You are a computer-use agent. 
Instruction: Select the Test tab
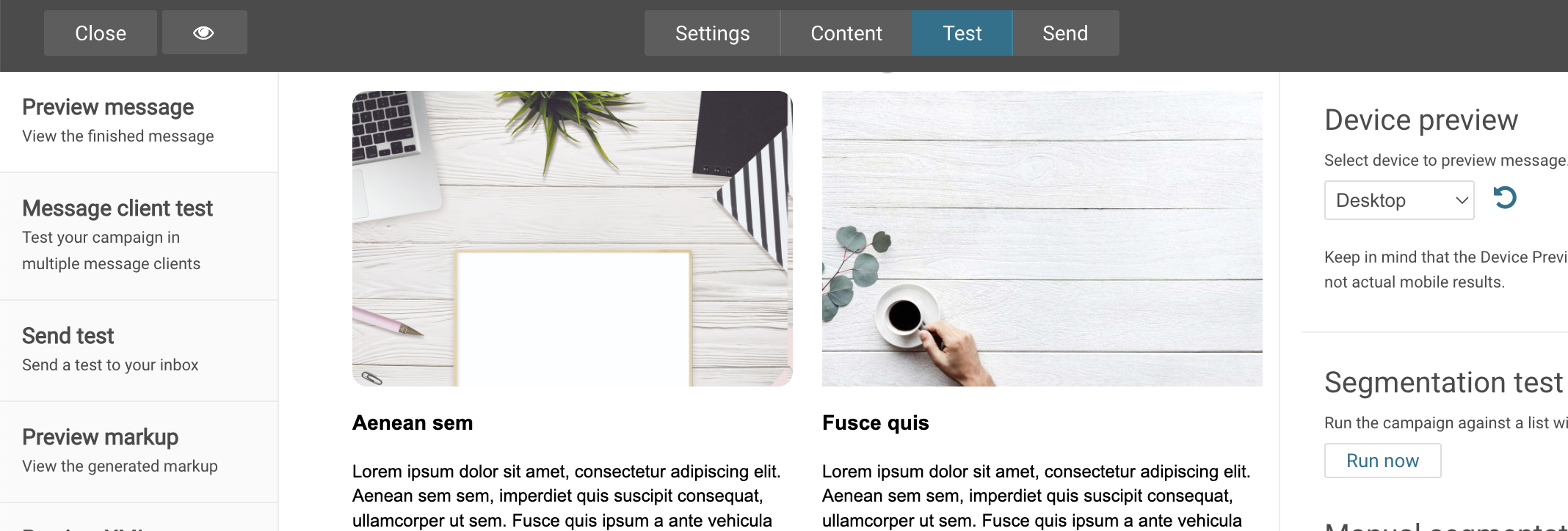point(962,33)
